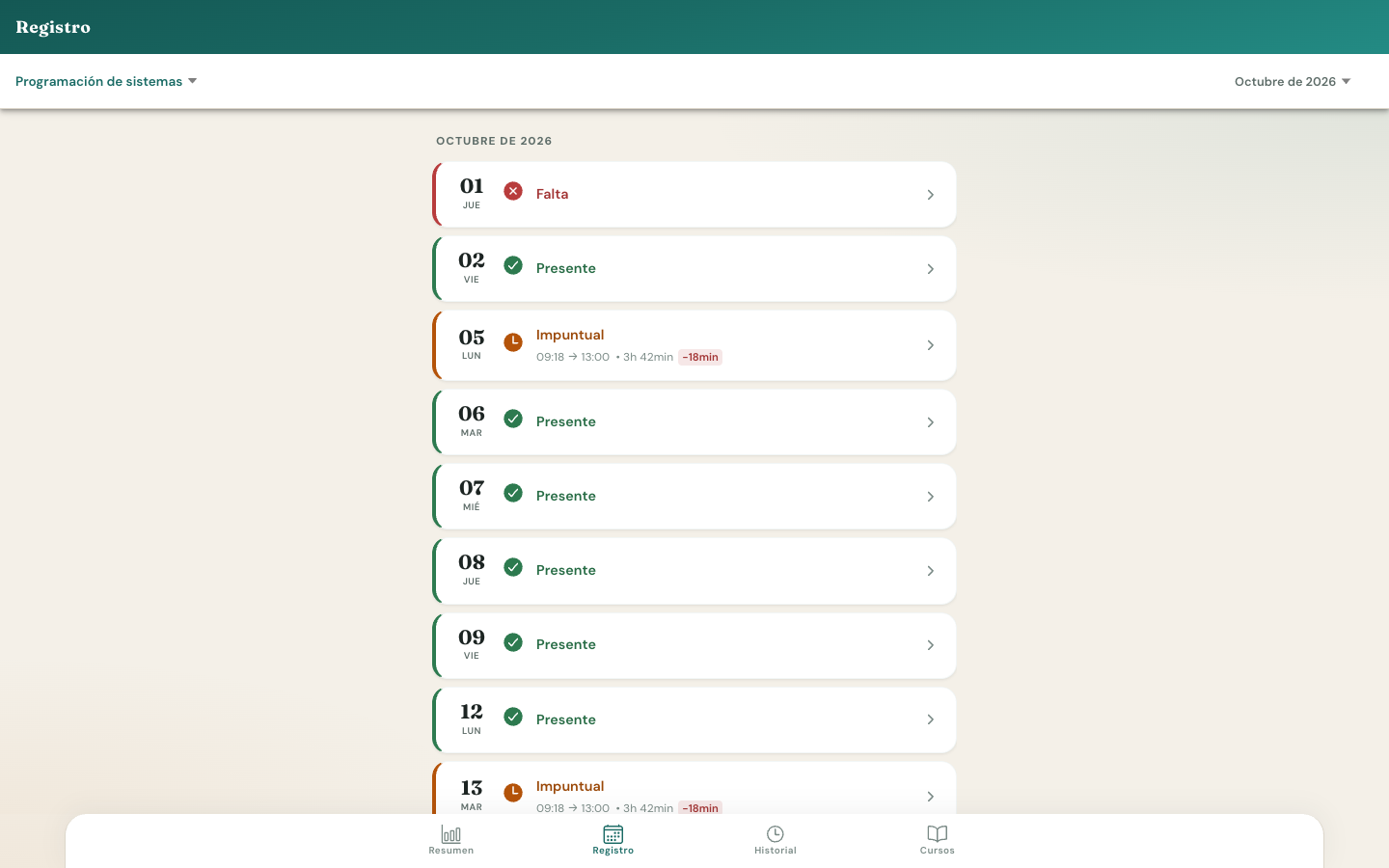Screen dimensions: 1389x868
Task: Click the 12 LUN date
Action: [472, 719]
